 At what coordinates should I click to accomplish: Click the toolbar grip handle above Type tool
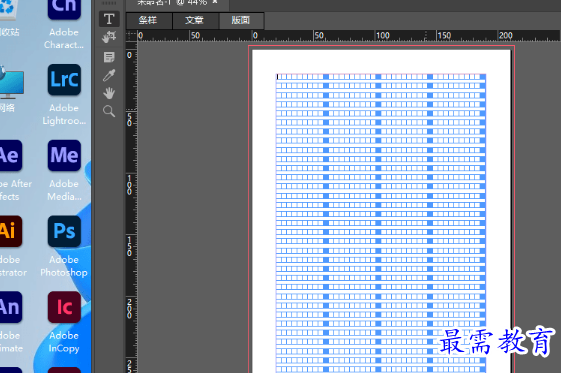109,3
